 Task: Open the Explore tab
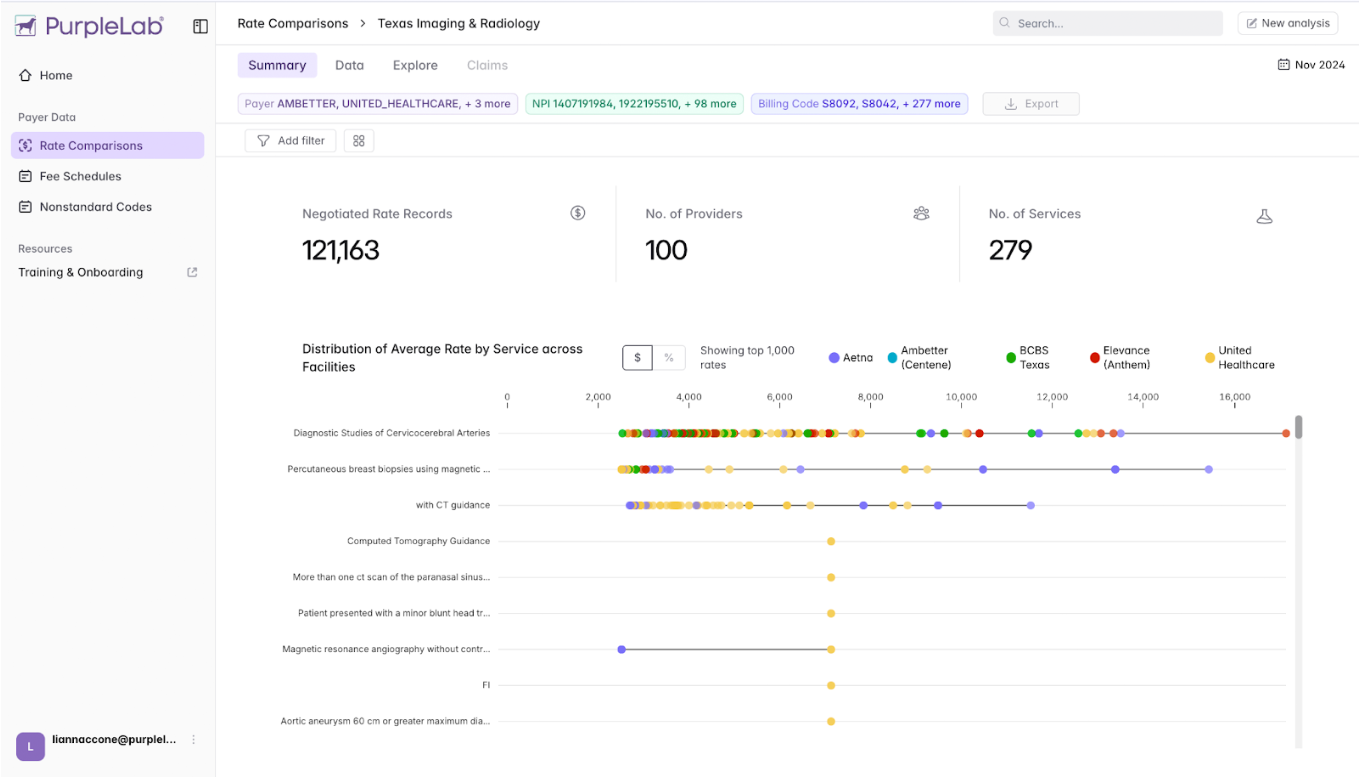pos(415,65)
